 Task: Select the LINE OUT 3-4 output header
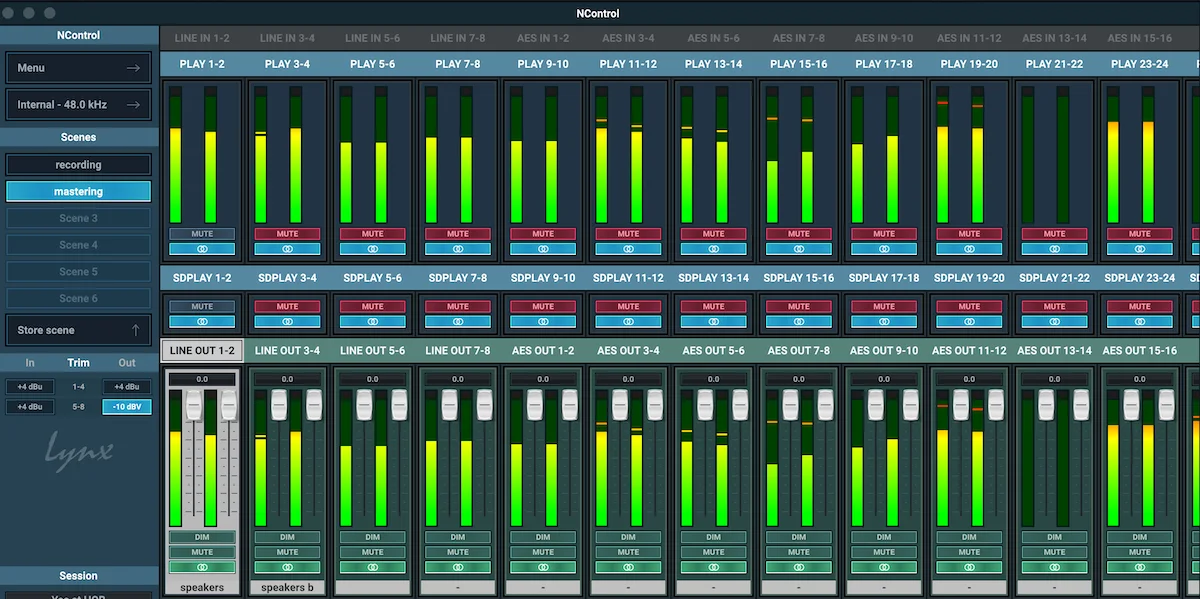(x=287, y=350)
